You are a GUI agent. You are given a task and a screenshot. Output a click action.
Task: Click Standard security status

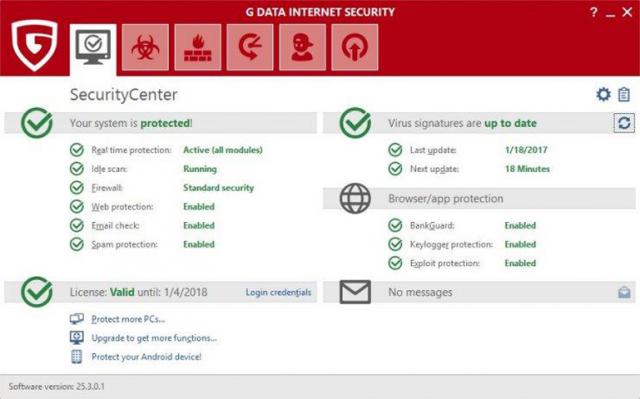click(x=218, y=188)
